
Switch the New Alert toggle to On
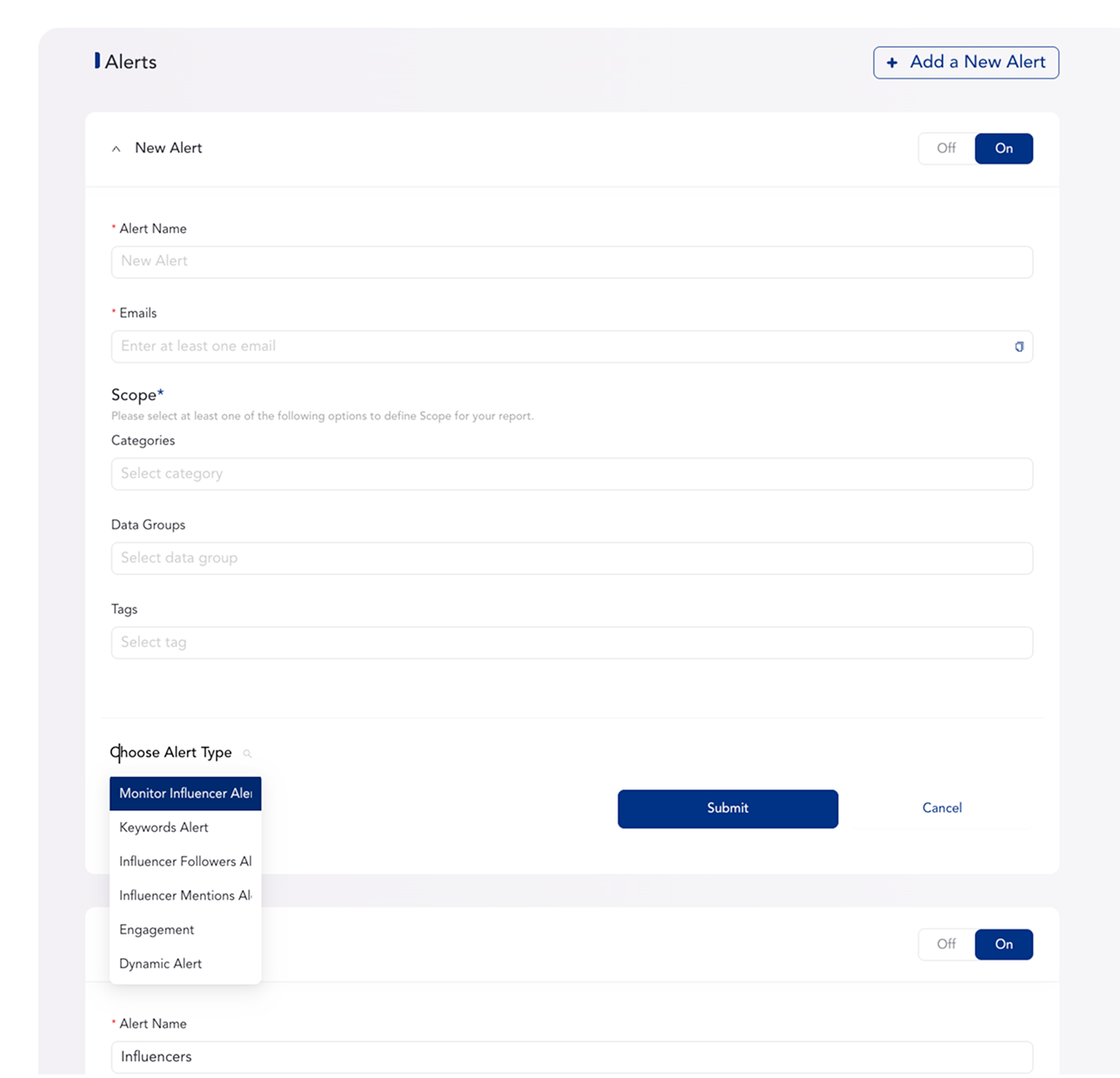[1003, 149]
